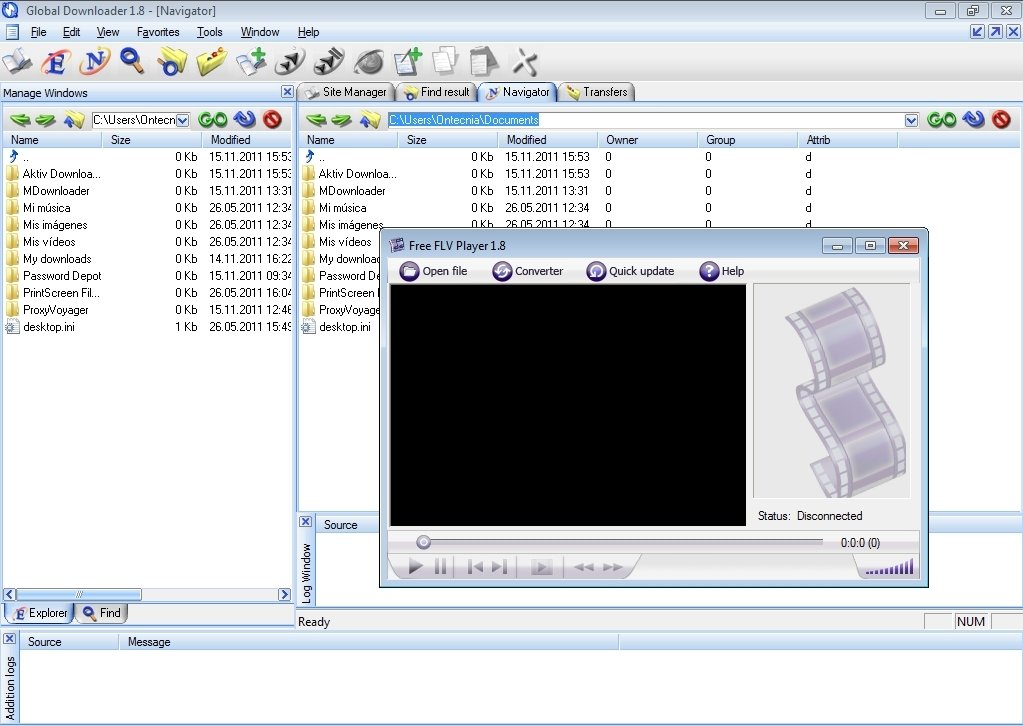Click the copy documents toolbar icon

point(446,61)
